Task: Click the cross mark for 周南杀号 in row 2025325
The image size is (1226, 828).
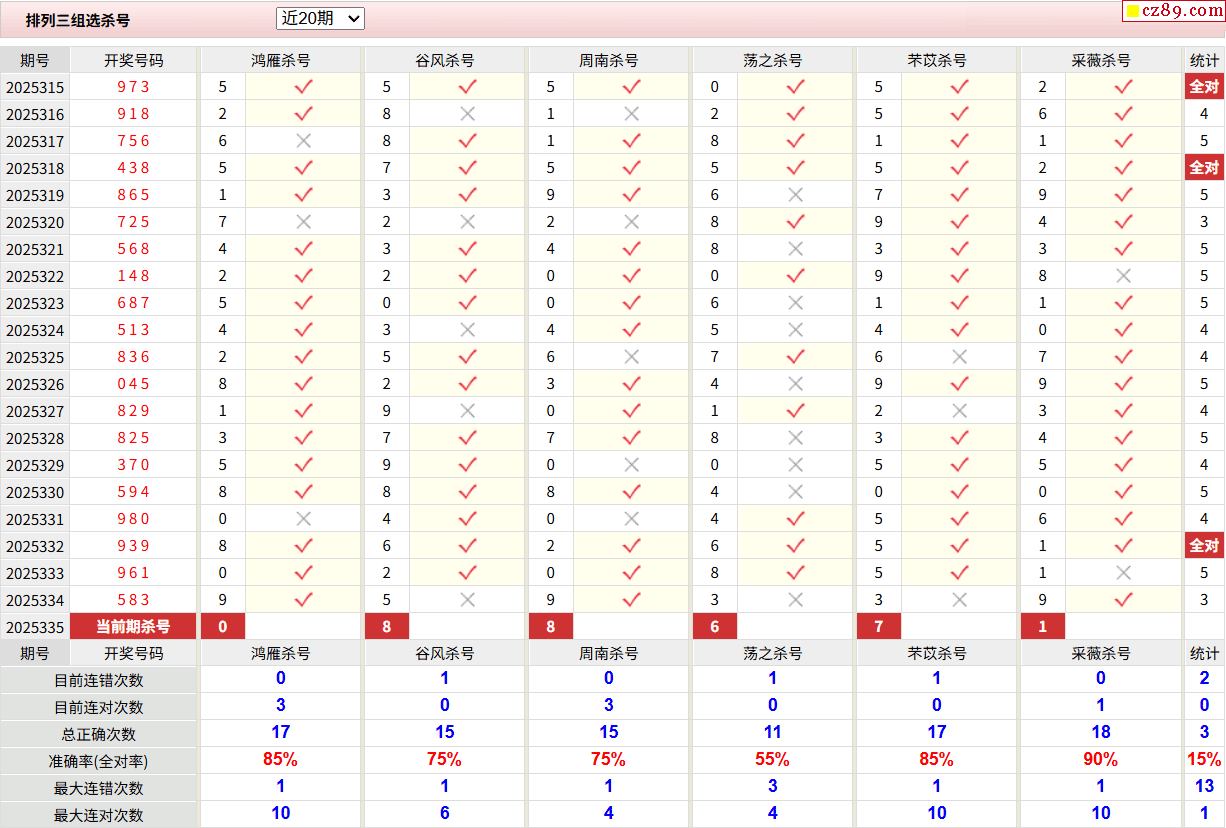Action: click(631, 357)
